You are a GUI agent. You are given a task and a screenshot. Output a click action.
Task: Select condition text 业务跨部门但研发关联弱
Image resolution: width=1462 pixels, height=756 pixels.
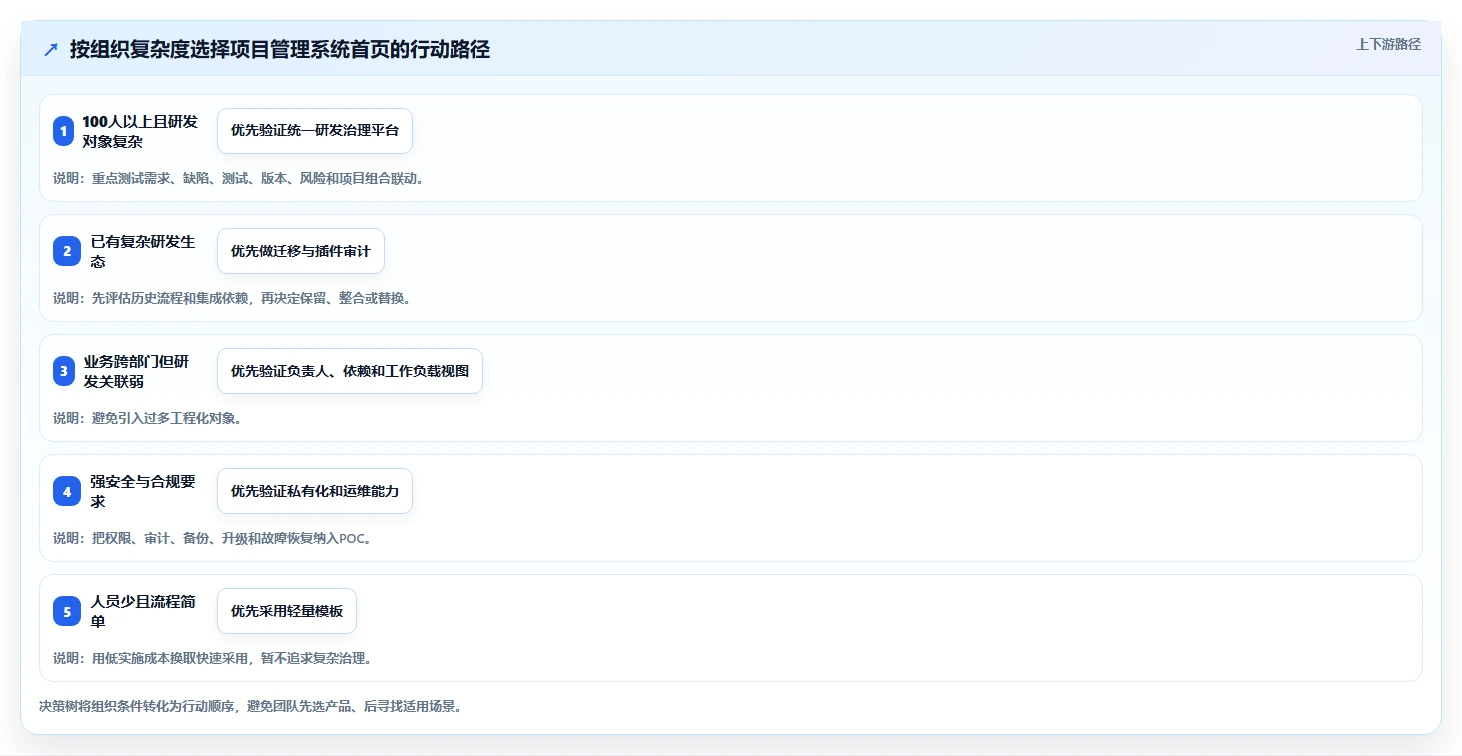pos(136,371)
